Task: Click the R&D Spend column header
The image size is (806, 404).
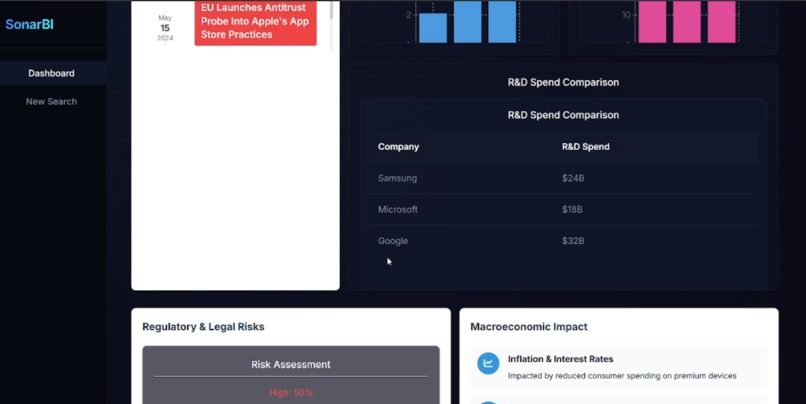Action: pyautogui.click(x=585, y=146)
